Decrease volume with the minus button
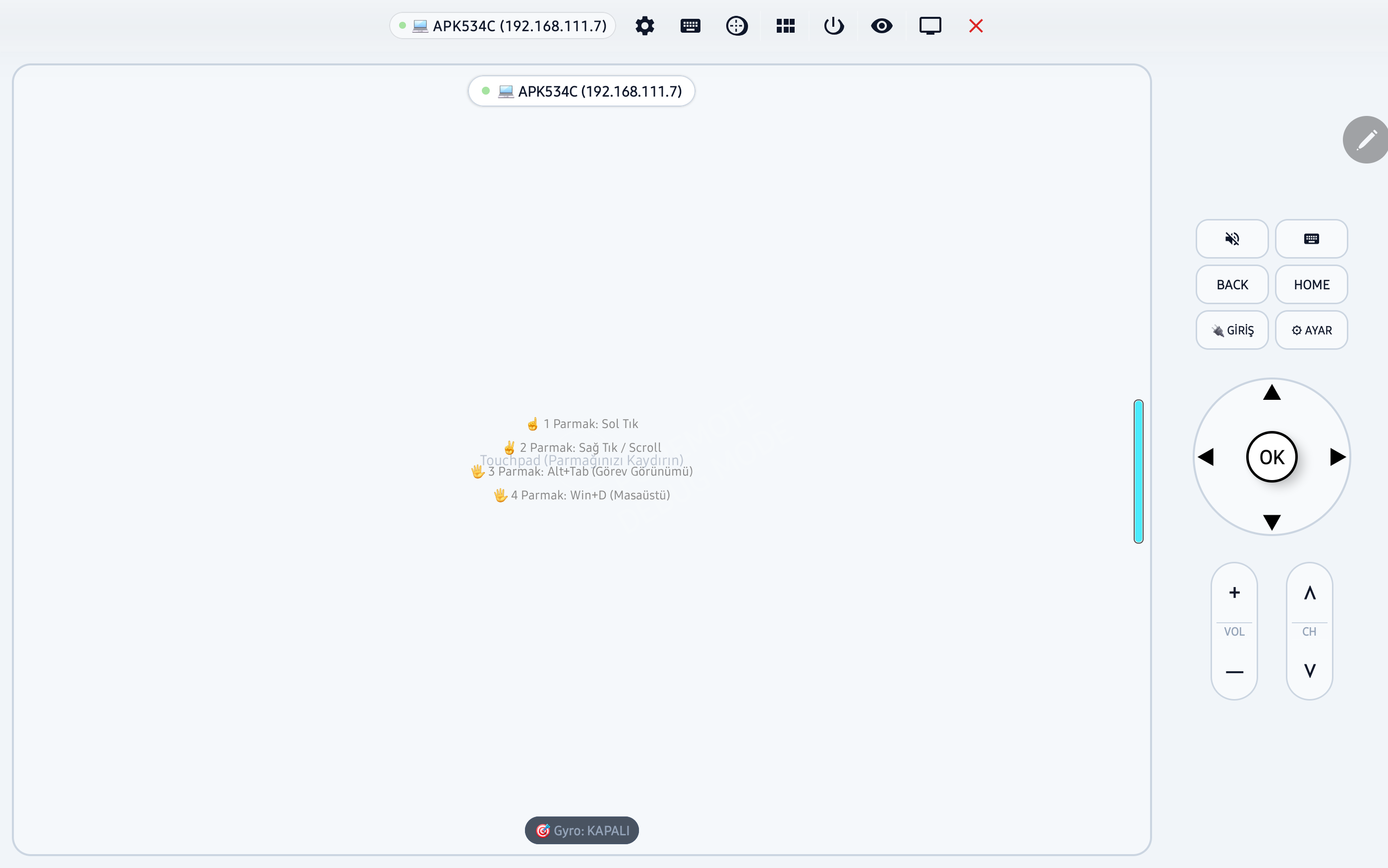Image resolution: width=1388 pixels, height=868 pixels. click(x=1234, y=672)
